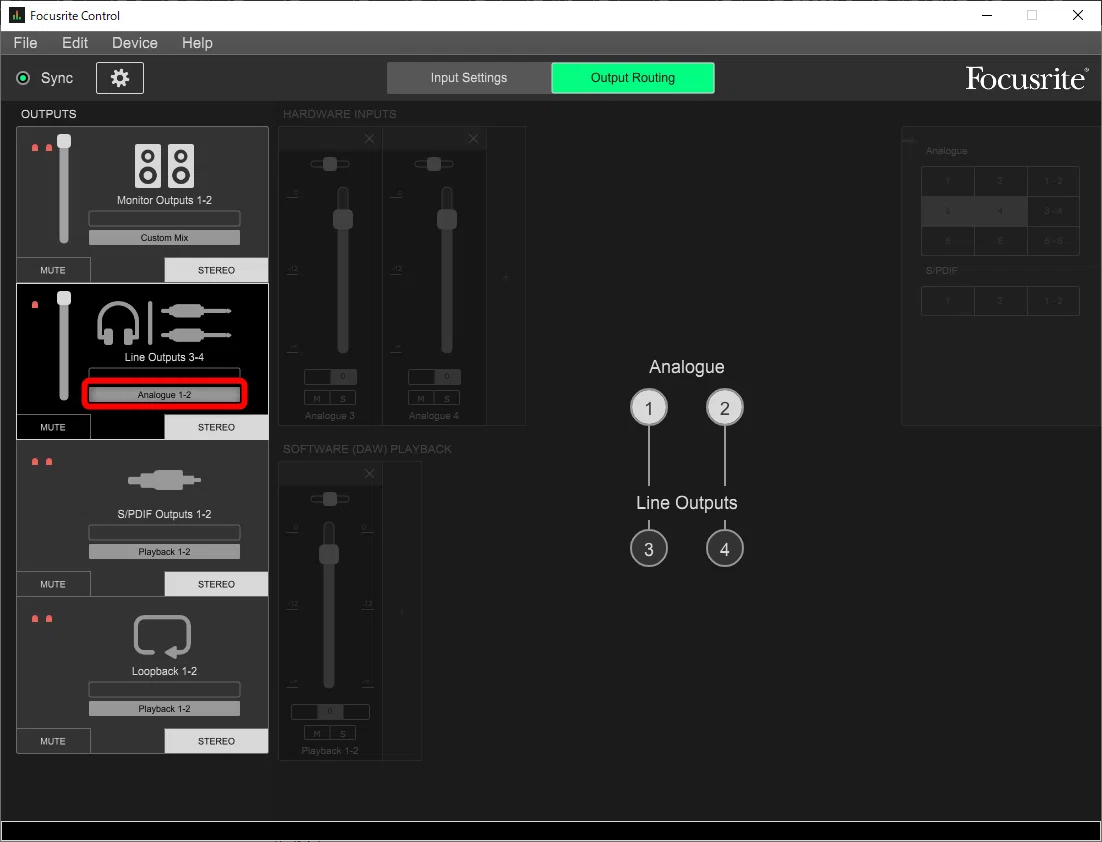
Task: Solo the Playback 1-2 mixer channel (S)
Action: [x=343, y=734]
